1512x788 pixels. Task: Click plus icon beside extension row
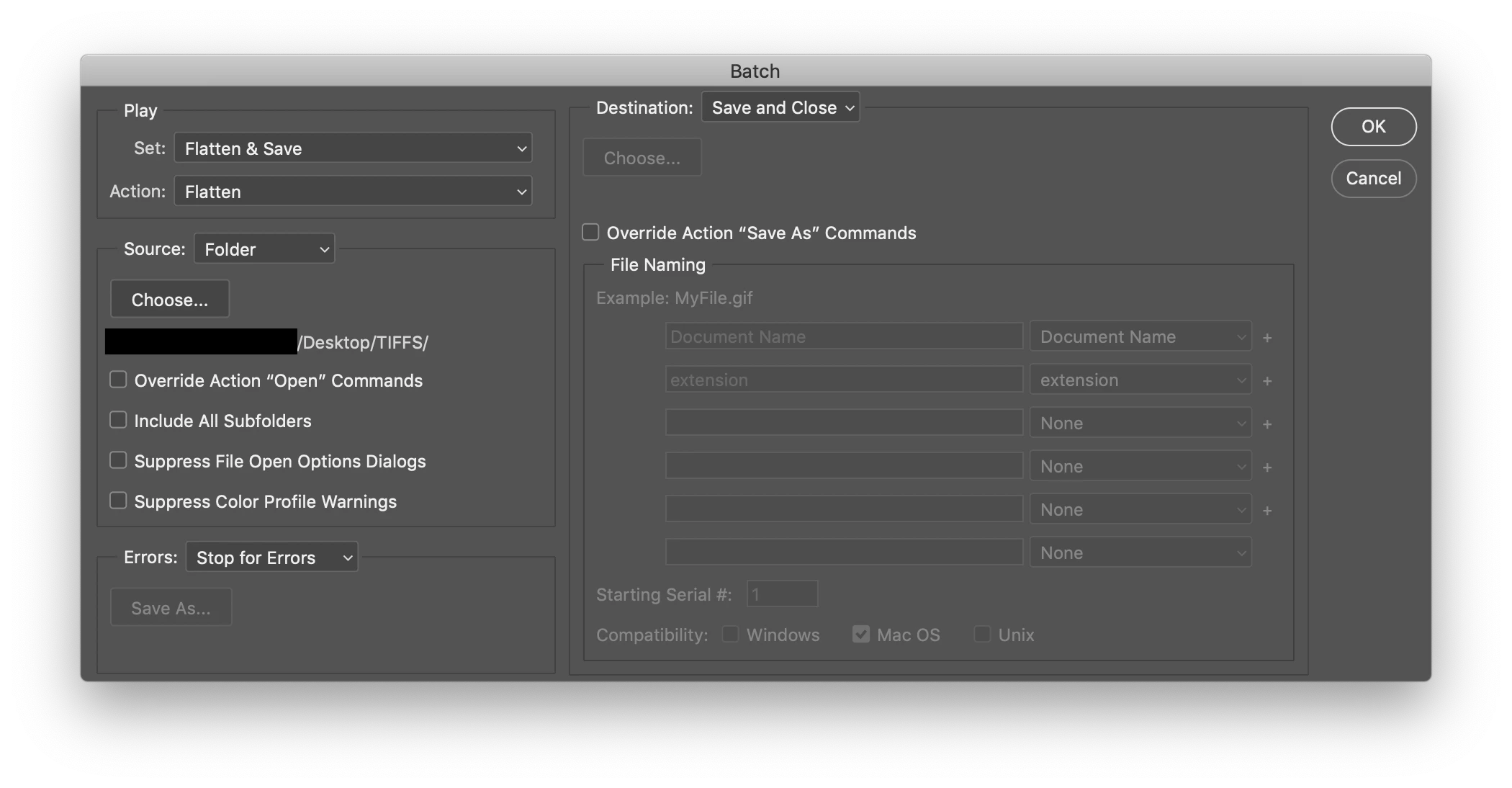(1267, 380)
